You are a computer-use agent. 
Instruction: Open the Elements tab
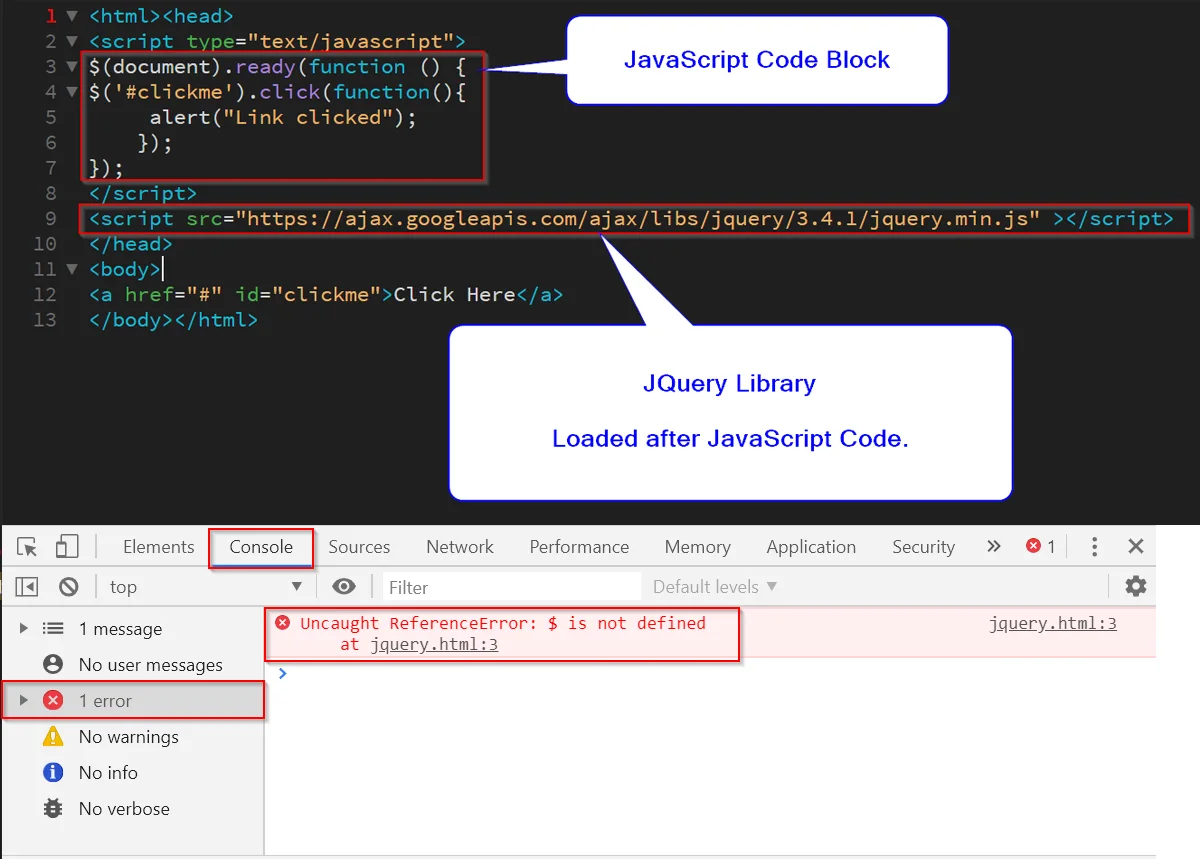[x=158, y=547]
